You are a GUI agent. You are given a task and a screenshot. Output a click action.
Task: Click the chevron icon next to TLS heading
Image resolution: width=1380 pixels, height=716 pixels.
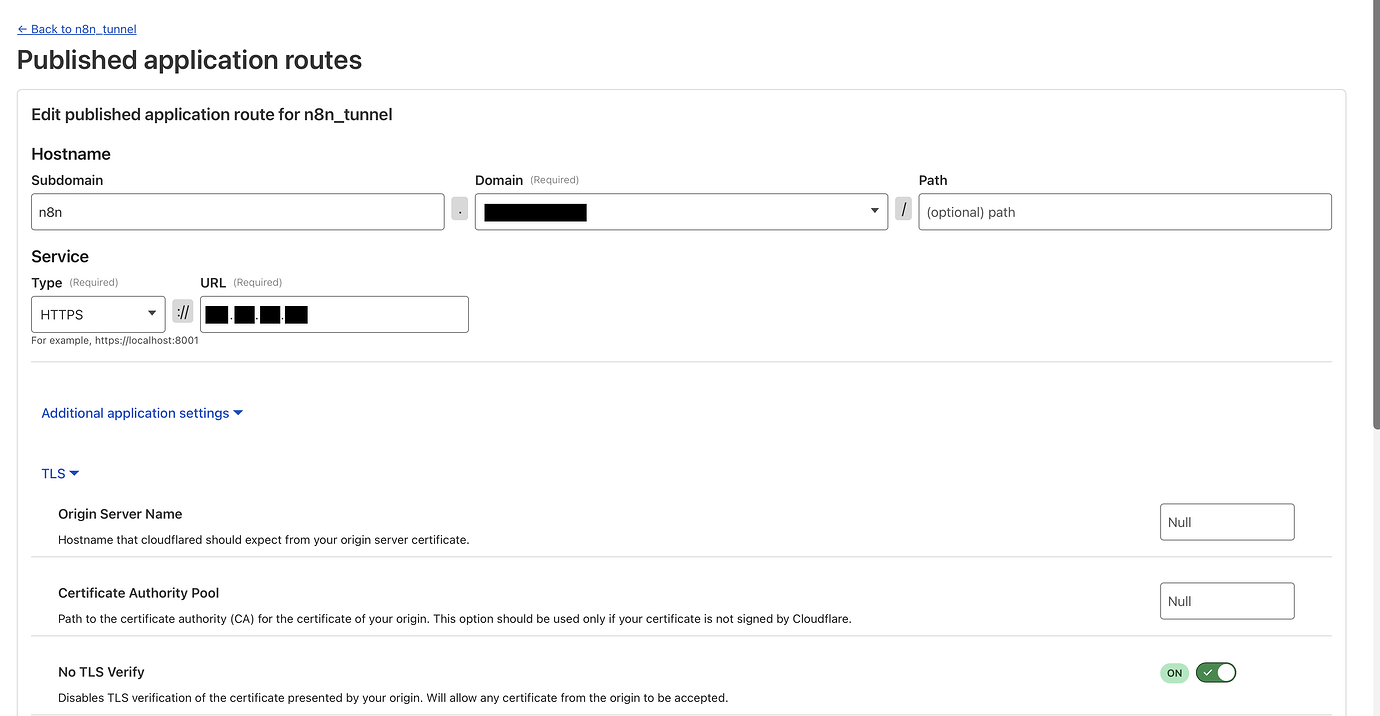[75, 473]
